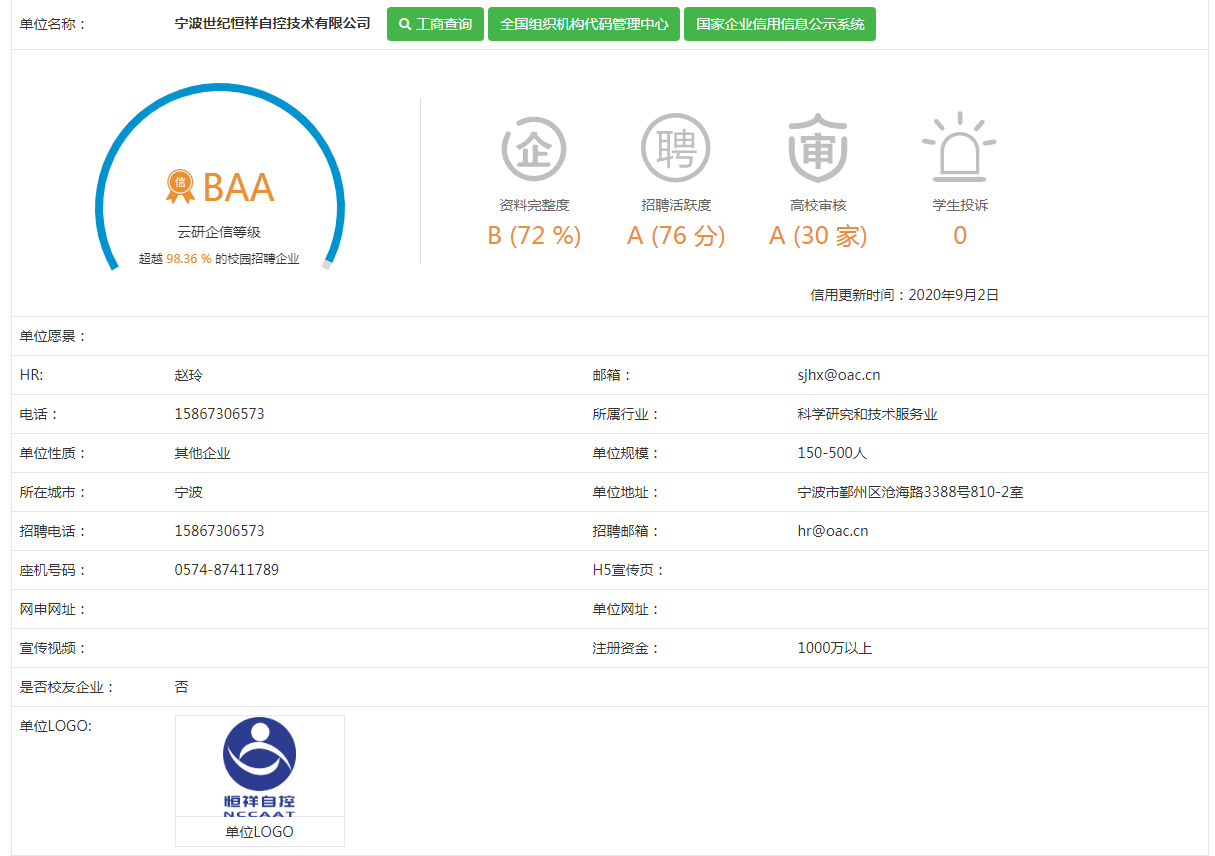Click the 审 university review shield icon
The width and height of the screenshot is (1215, 856).
pyautogui.click(x=817, y=149)
